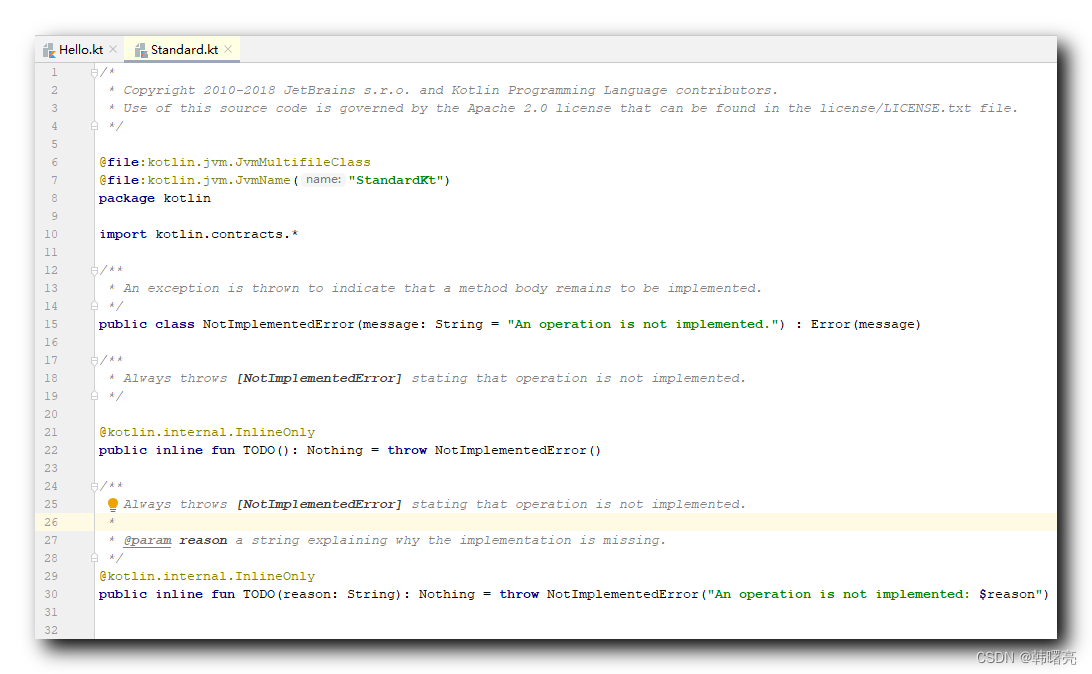Click the import kotlin.contracts.* line
1092x674 pixels.
point(198,234)
